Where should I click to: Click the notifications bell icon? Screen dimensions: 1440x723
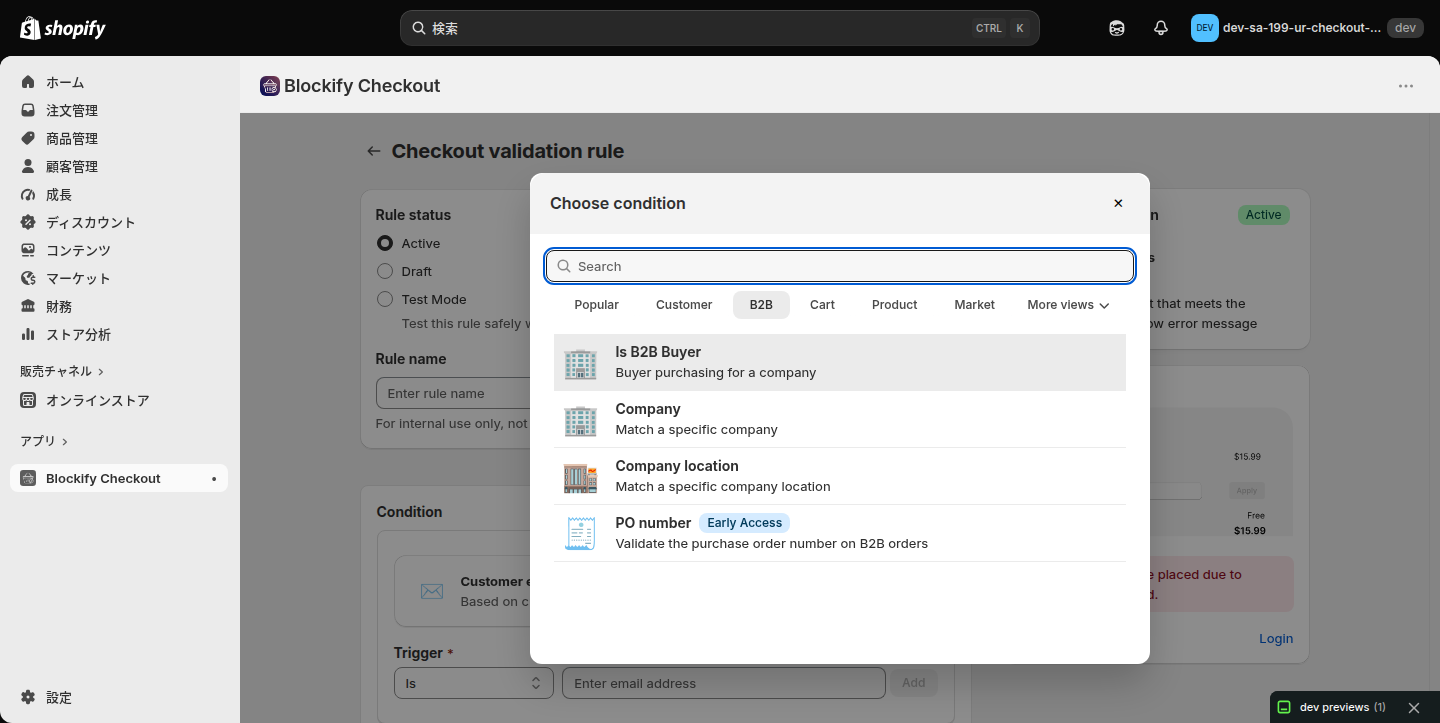coord(1161,28)
